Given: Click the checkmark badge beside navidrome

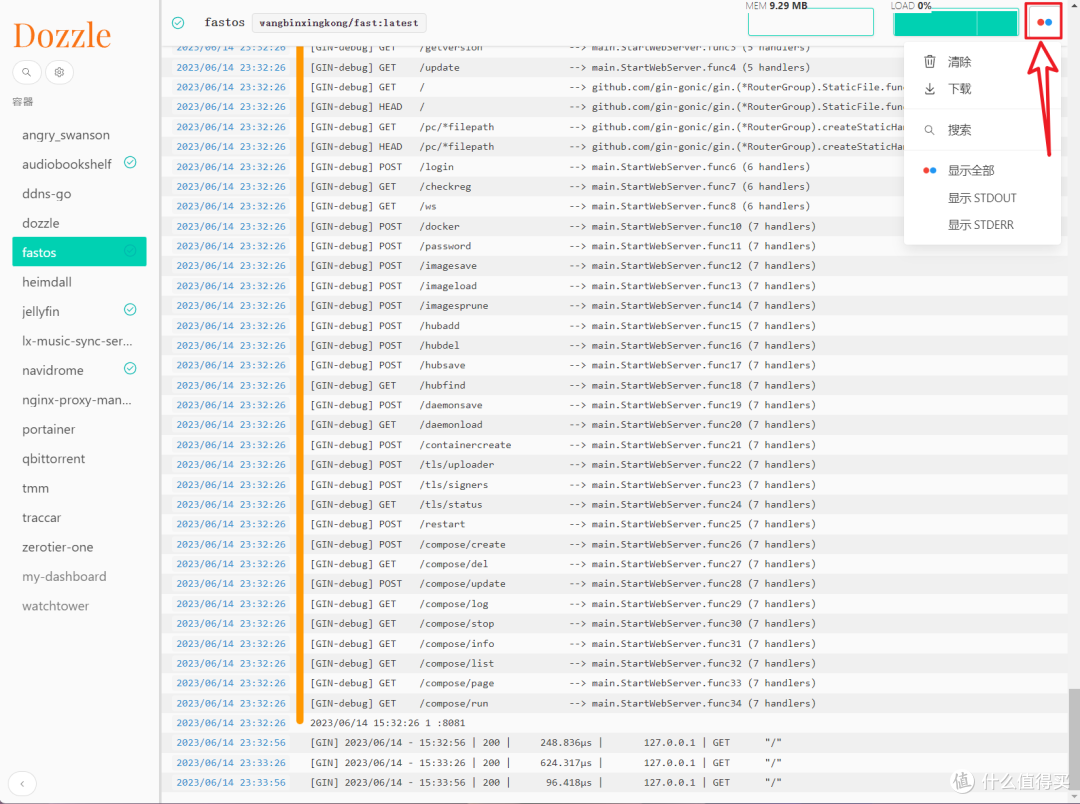Looking at the screenshot, I should click(129, 369).
